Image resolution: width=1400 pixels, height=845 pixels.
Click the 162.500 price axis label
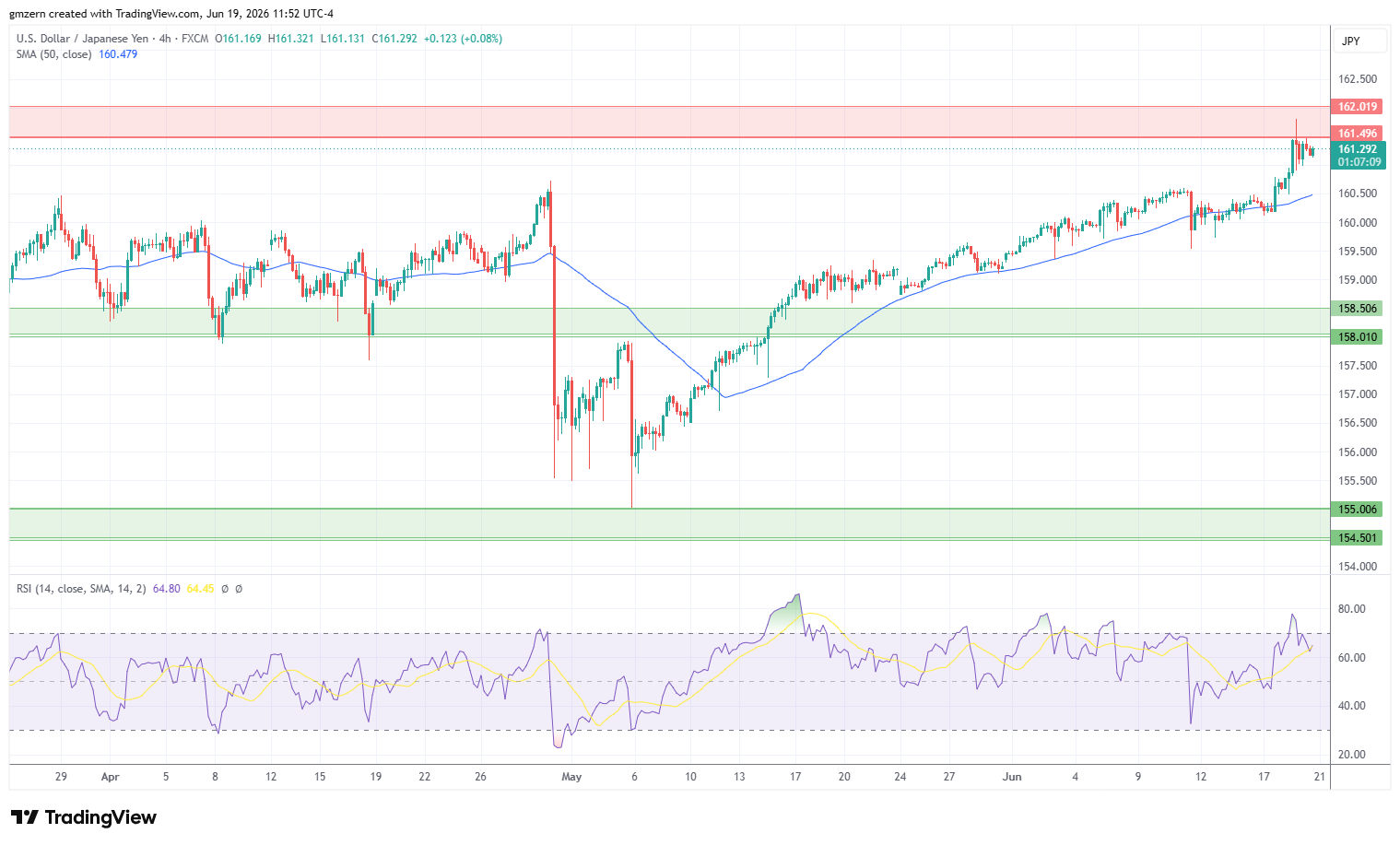[1358, 79]
